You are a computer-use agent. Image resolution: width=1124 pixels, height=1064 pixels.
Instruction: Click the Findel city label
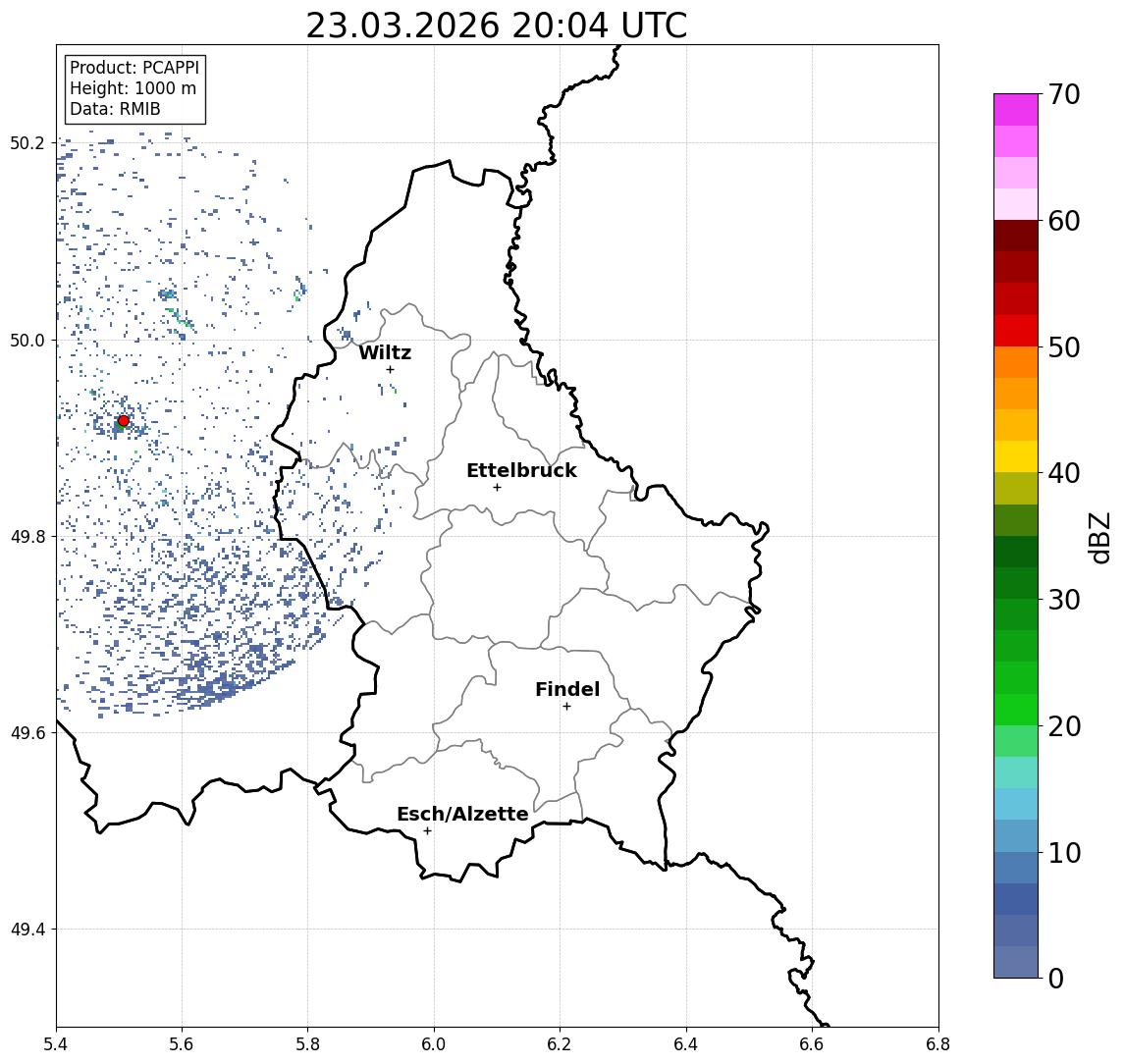pos(567,689)
